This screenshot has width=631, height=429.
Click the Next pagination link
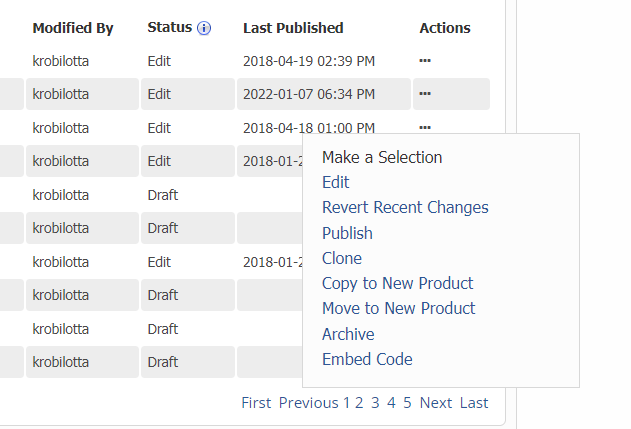point(436,403)
